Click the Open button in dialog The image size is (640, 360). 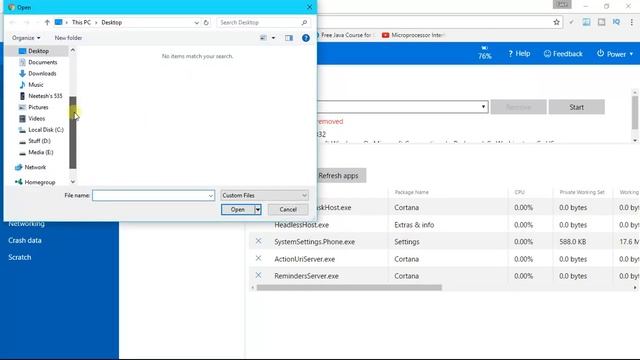pyautogui.click(x=238, y=209)
